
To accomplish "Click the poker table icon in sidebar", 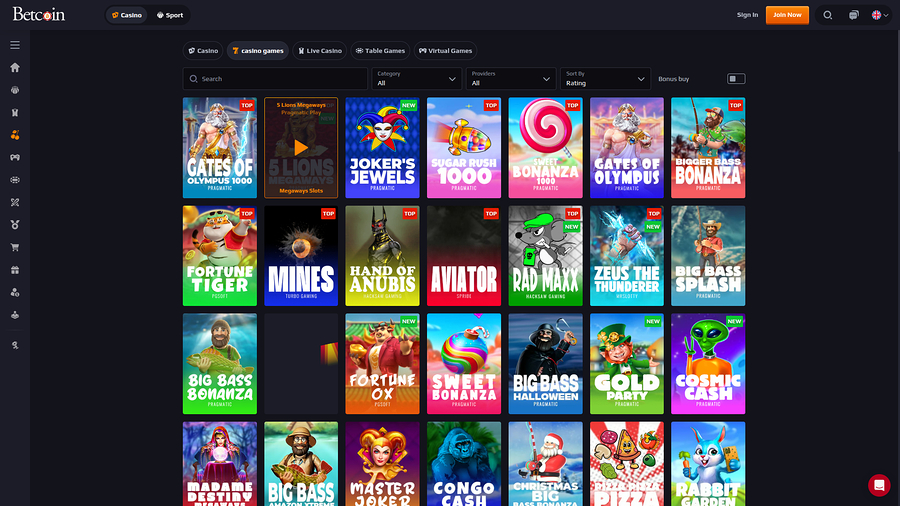I will 15,180.
